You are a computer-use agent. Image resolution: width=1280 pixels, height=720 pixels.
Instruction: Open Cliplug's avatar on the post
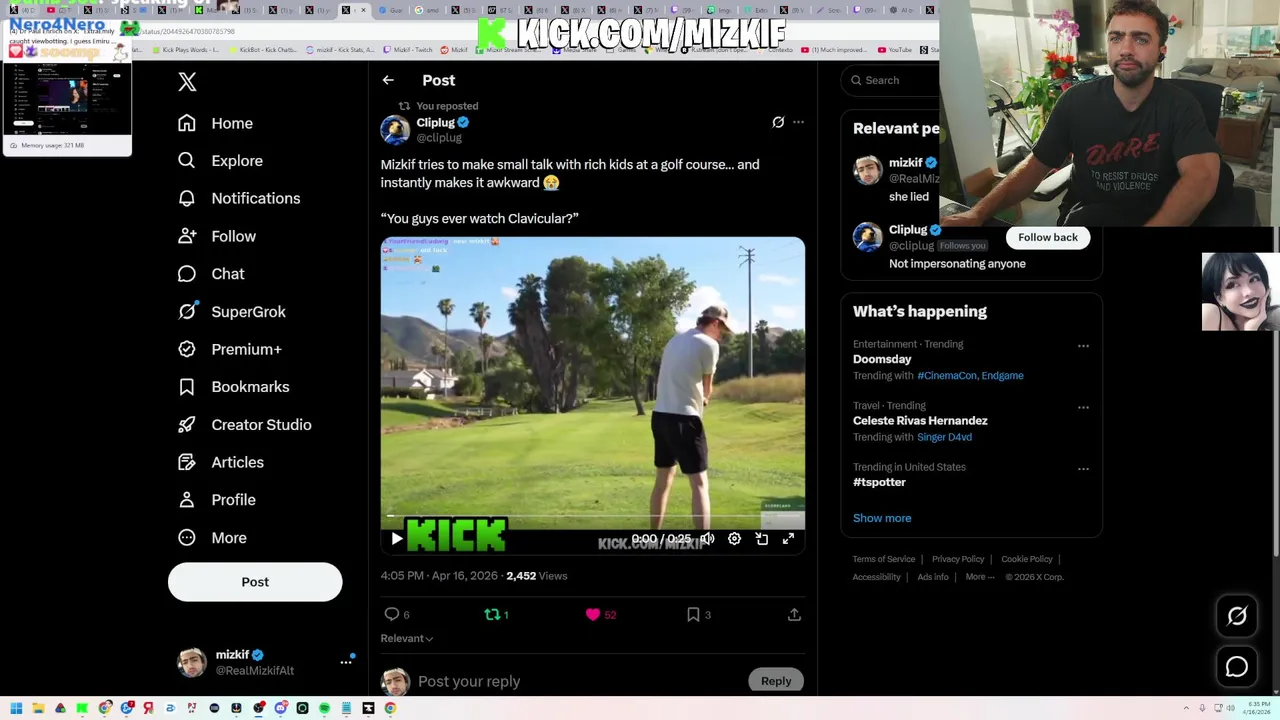pos(395,130)
